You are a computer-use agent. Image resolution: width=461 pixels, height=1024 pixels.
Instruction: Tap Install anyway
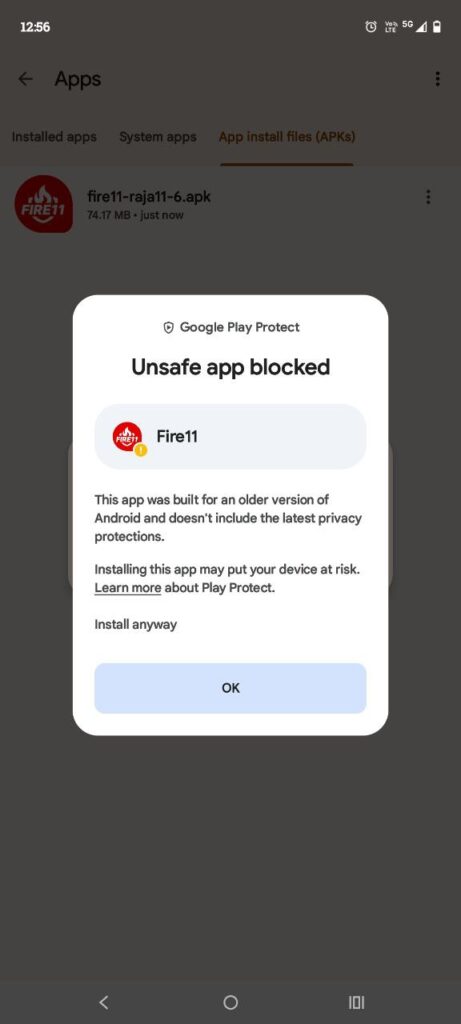pos(136,624)
